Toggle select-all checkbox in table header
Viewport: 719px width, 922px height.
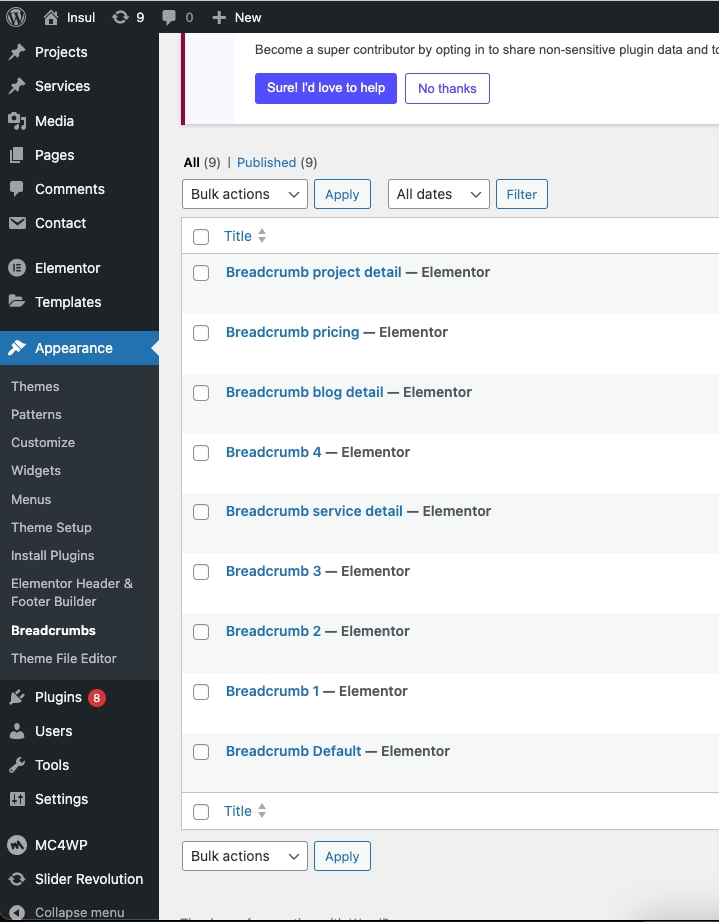[x=201, y=237]
